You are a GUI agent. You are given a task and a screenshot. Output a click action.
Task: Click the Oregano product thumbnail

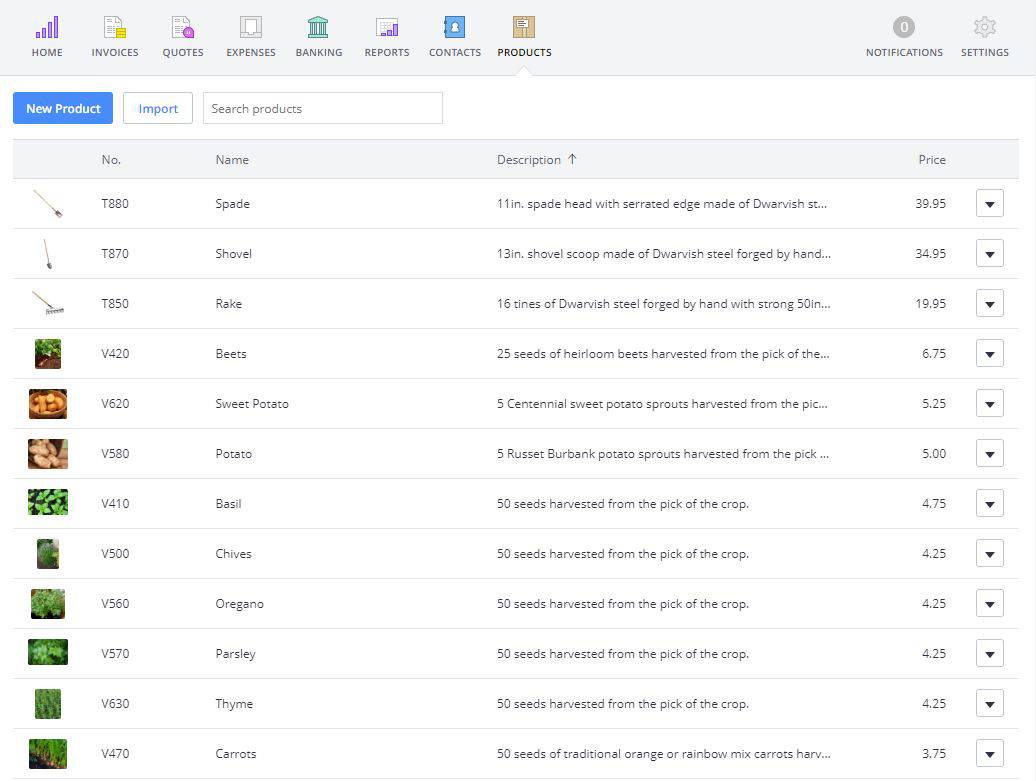click(48, 604)
